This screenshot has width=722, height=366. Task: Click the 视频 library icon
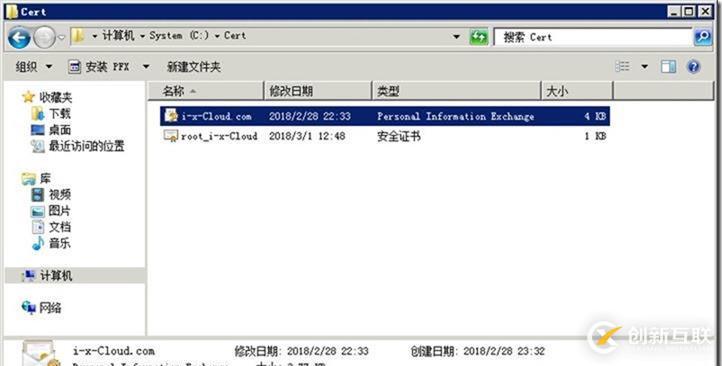click(38, 194)
